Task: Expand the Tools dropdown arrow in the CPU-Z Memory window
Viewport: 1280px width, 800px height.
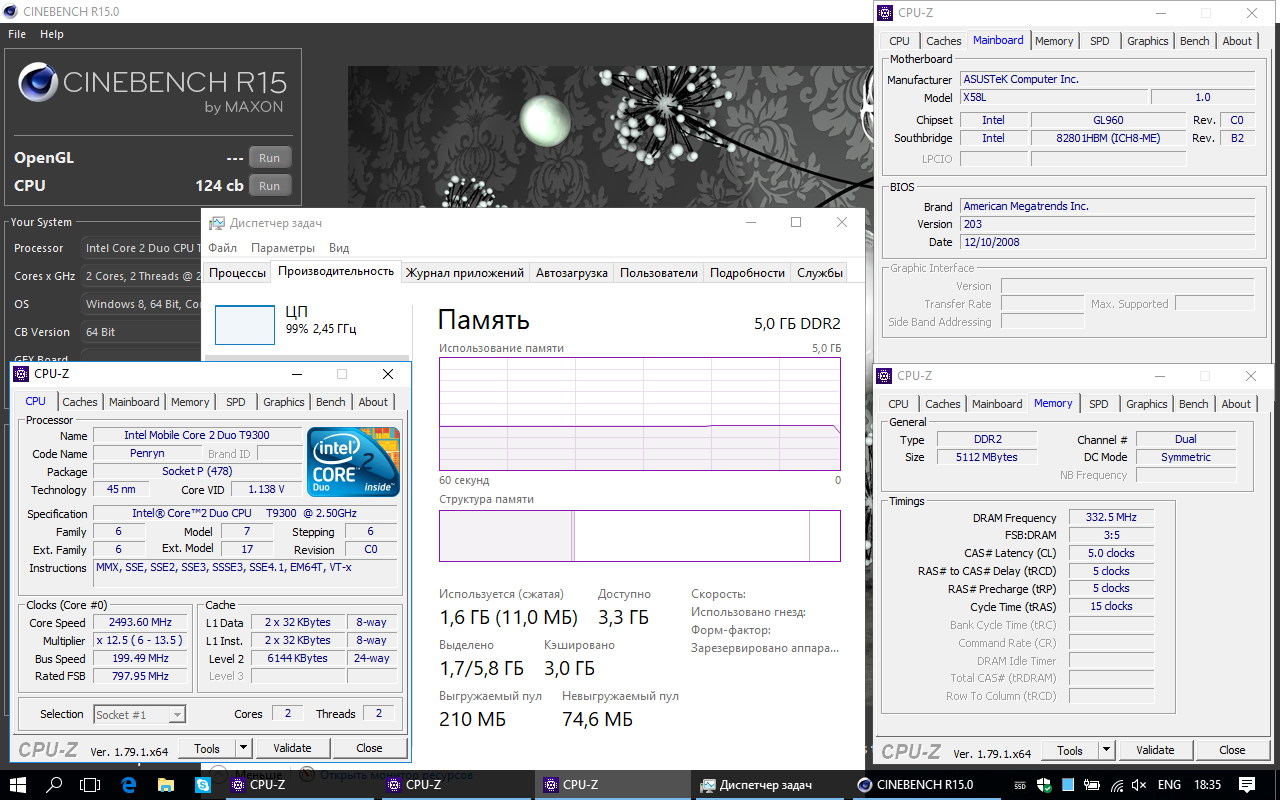Action: (1106, 750)
